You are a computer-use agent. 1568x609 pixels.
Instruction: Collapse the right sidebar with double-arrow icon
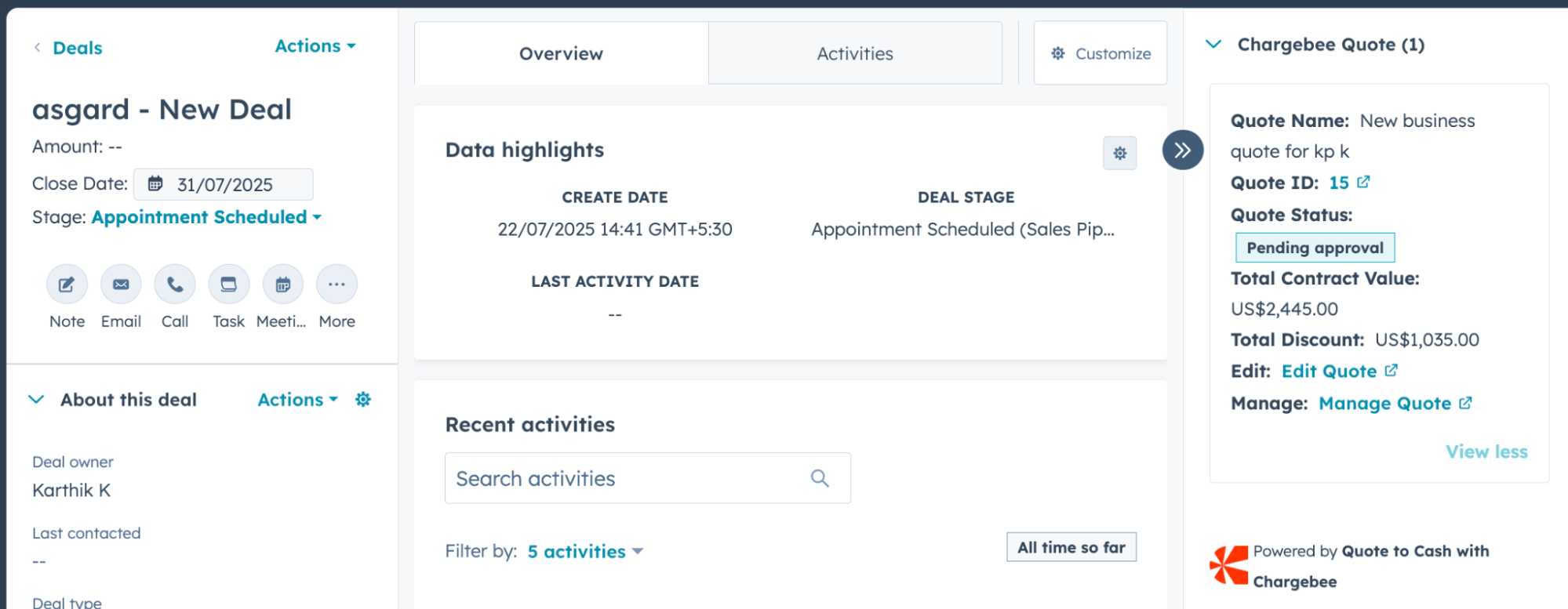coord(1182,150)
